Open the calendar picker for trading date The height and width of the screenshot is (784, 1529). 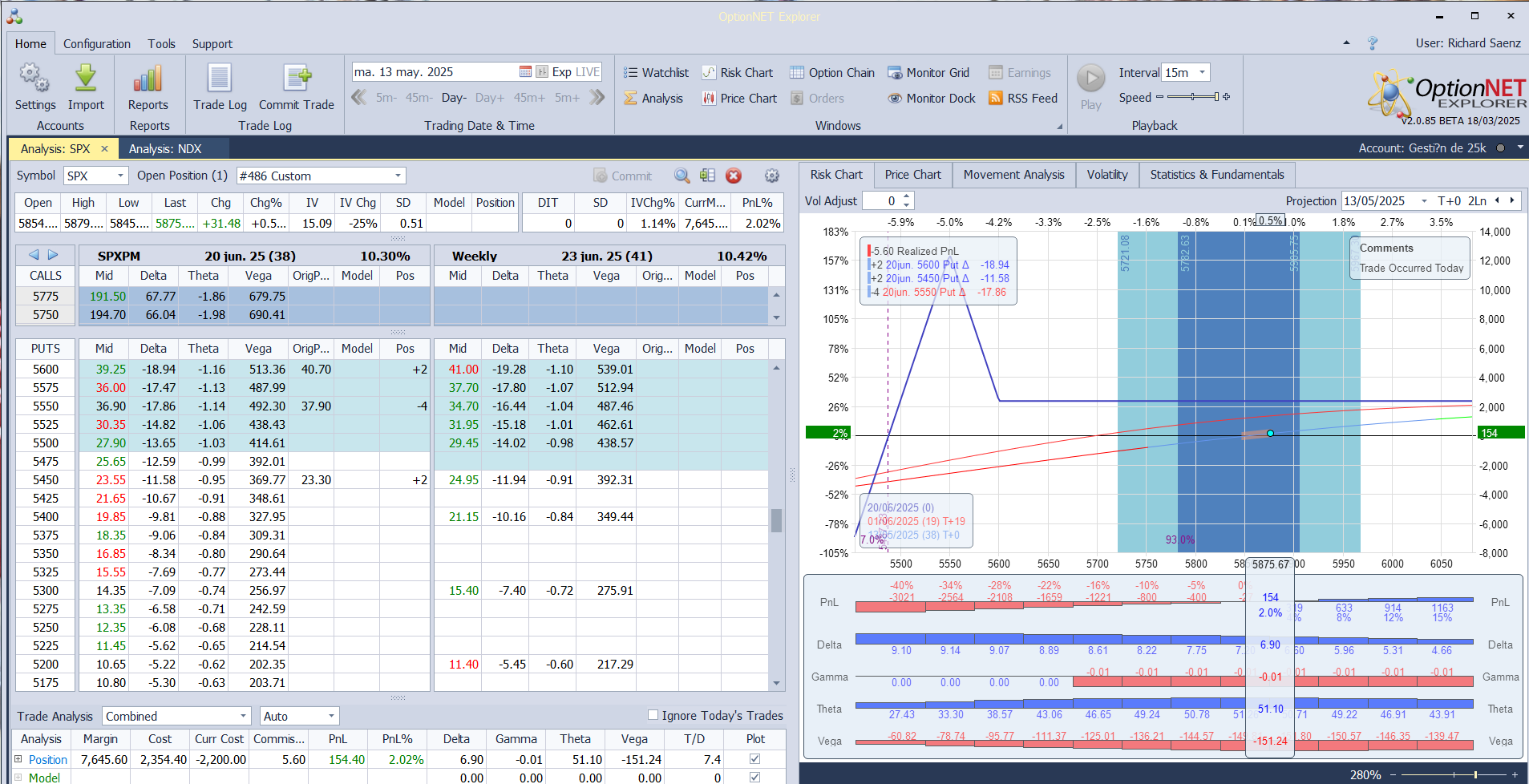coord(525,71)
